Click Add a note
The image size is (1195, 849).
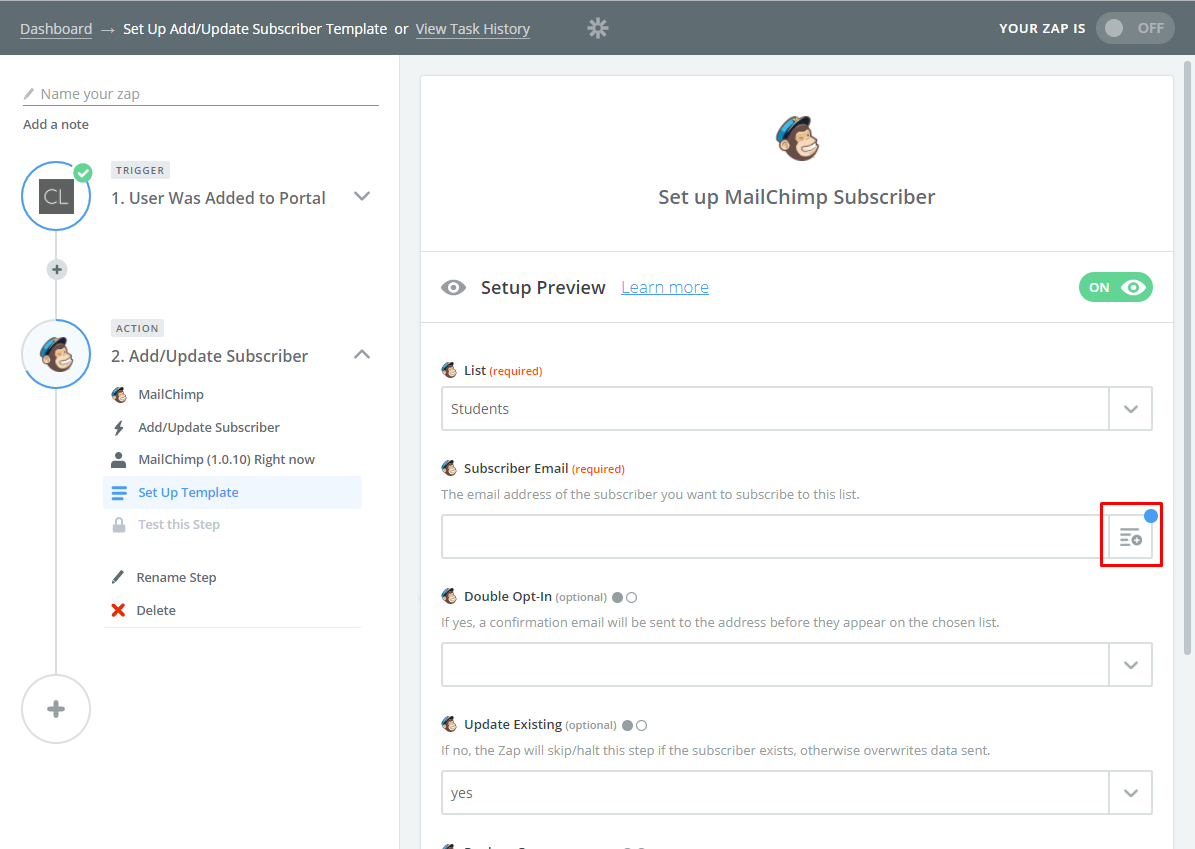[56, 124]
